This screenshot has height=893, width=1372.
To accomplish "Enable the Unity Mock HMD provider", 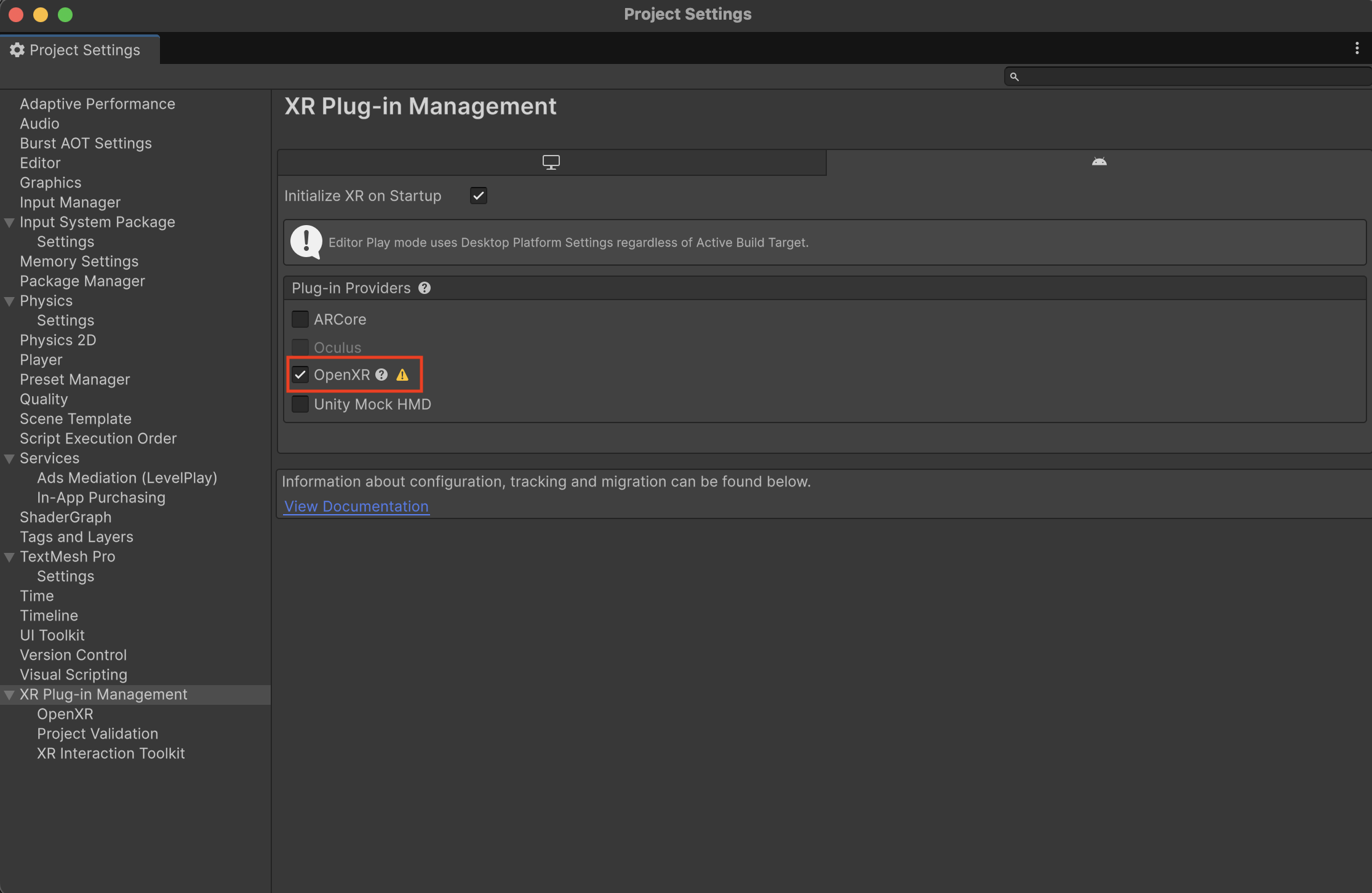I will 300,403.
